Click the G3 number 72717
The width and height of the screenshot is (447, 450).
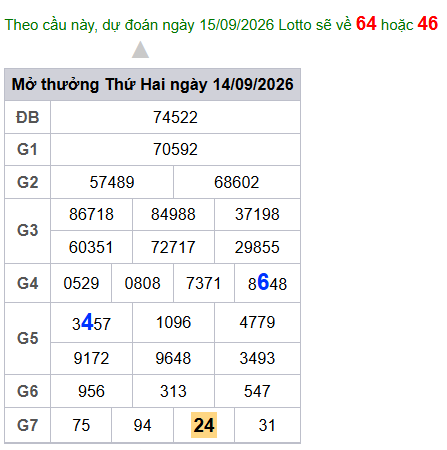(x=173, y=247)
